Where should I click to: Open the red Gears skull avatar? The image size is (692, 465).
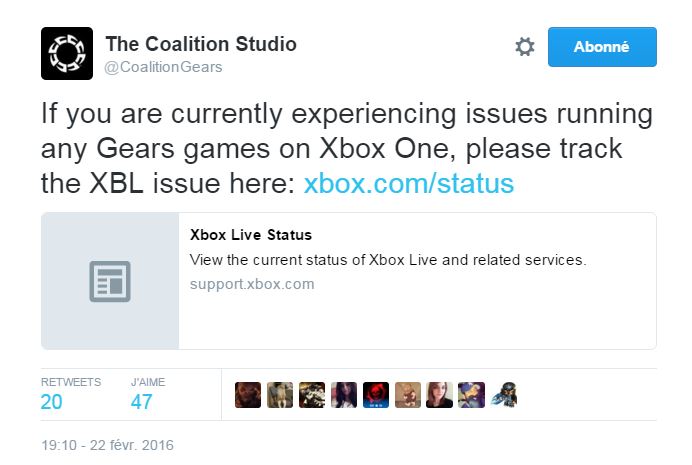tap(376, 395)
